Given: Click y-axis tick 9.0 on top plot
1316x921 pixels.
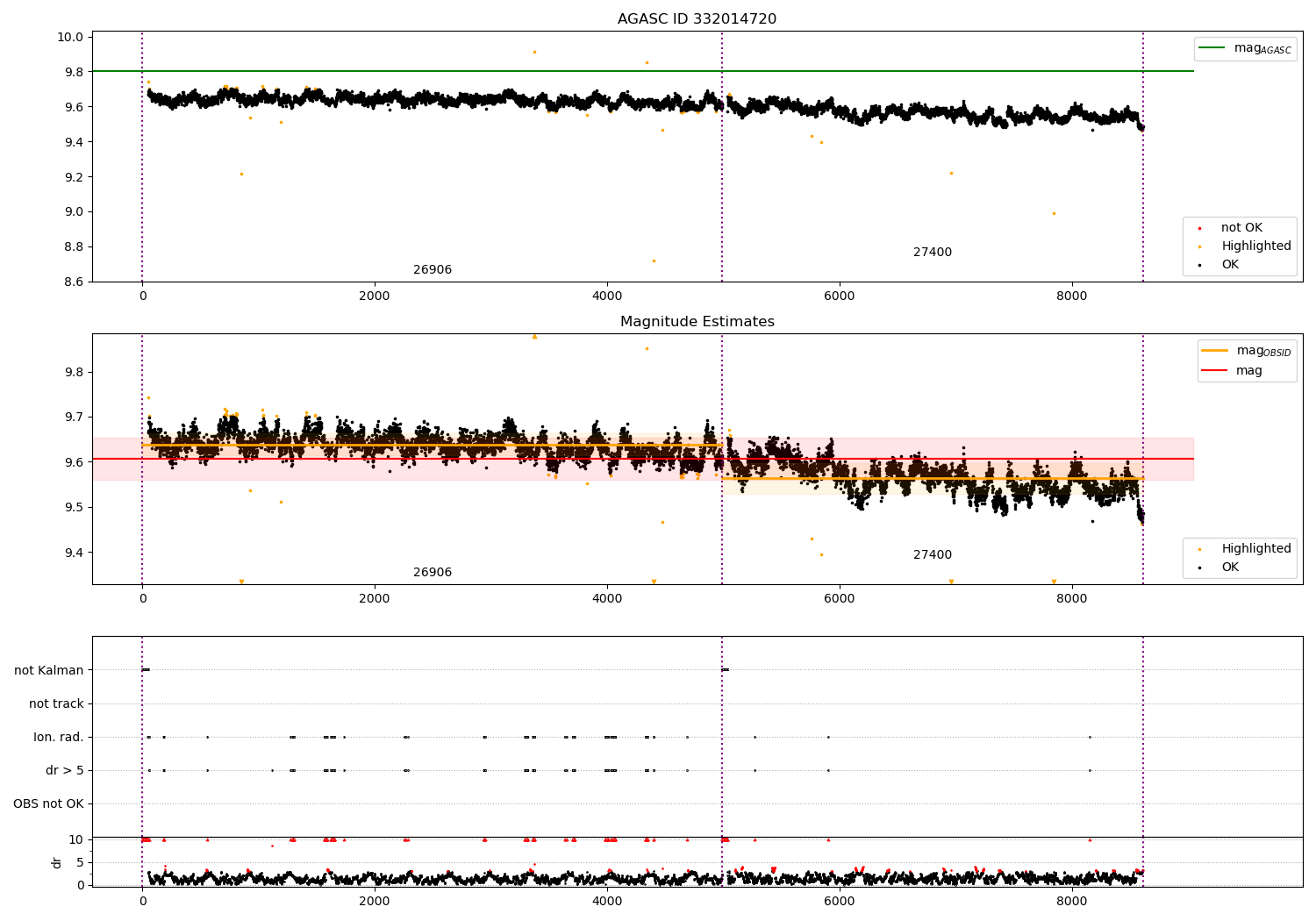Looking at the screenshot, I should click(74, 211).
